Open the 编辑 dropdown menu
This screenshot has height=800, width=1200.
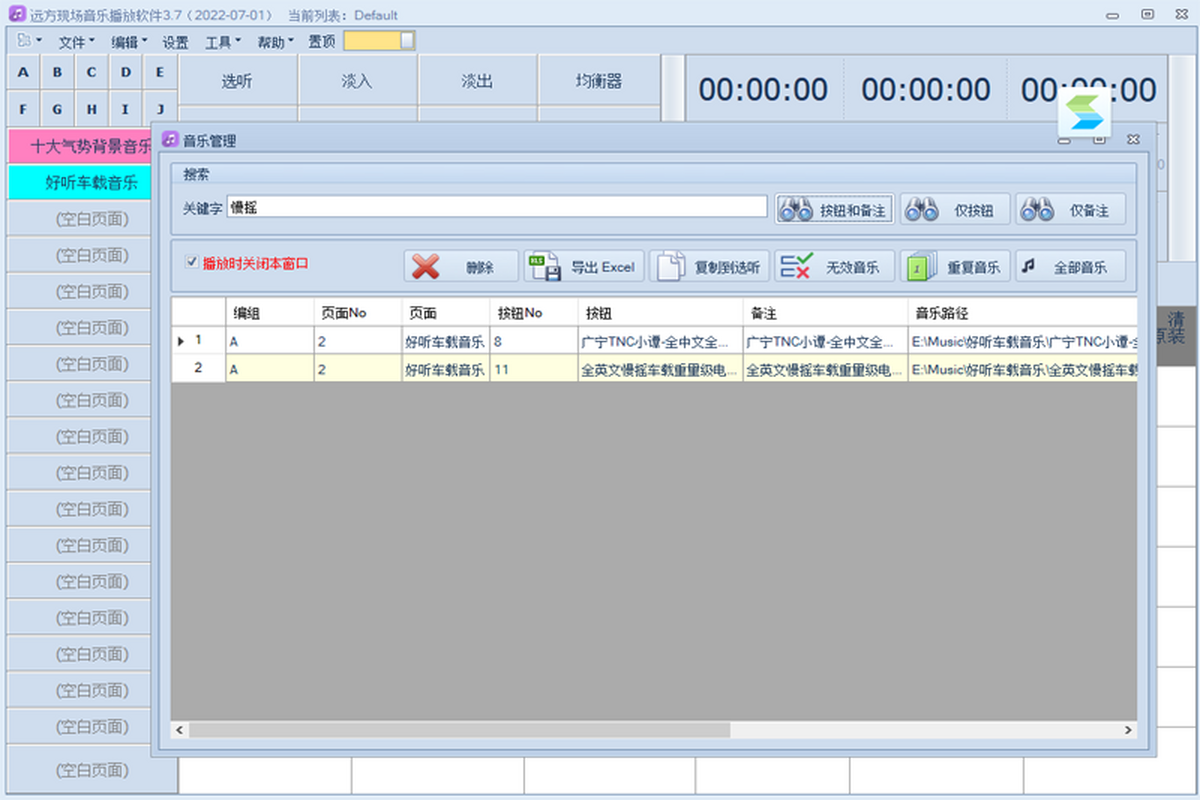[x=129, y=42]
